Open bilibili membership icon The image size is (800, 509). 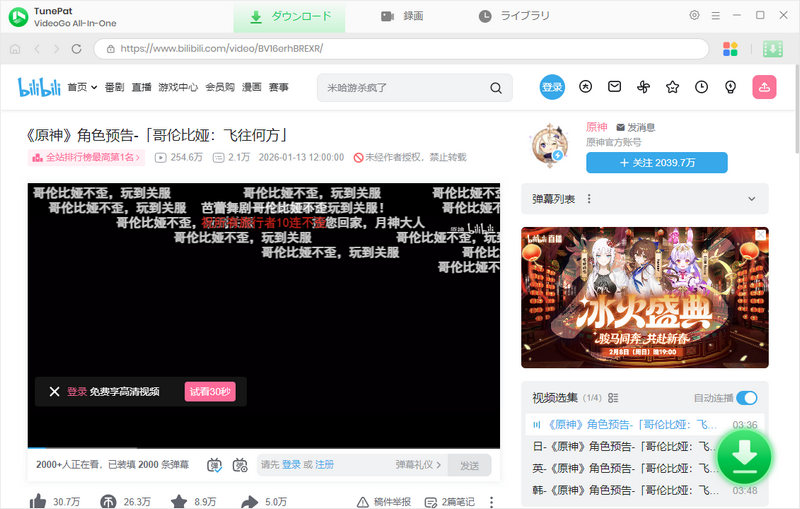pyautogui.click(x=585, y=87)
